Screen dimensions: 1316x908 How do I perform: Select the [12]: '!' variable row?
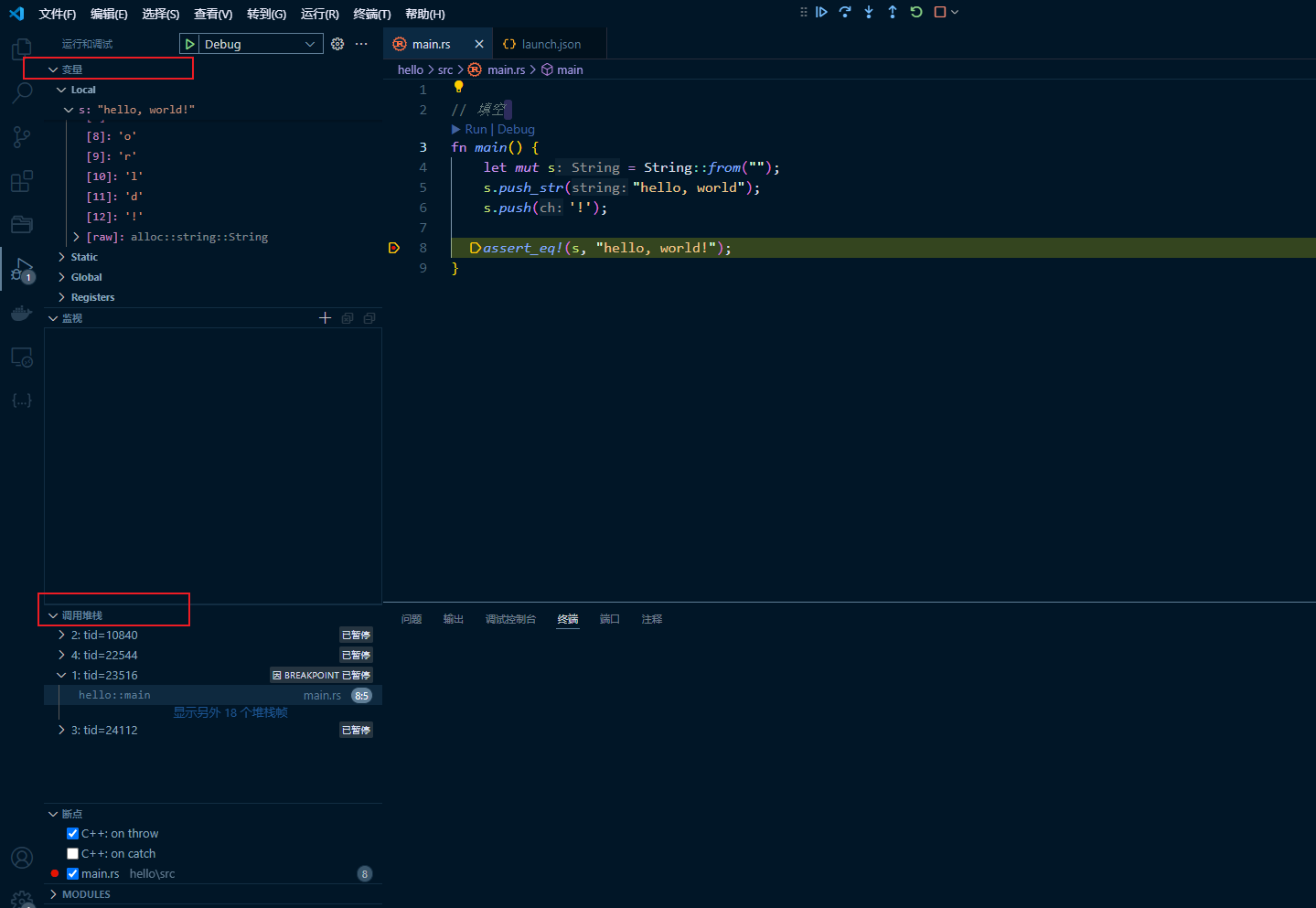tap(212, 217)
